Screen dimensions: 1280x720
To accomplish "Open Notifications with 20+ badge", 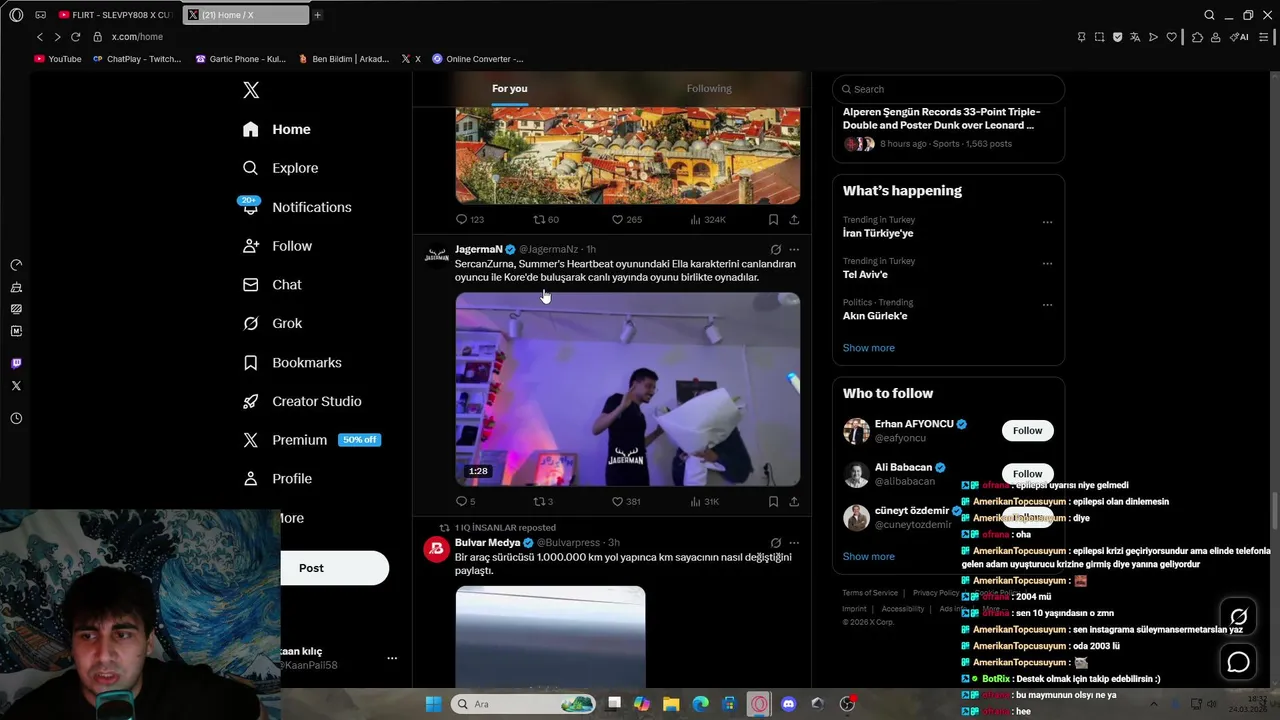I will [x=297, y=207].
